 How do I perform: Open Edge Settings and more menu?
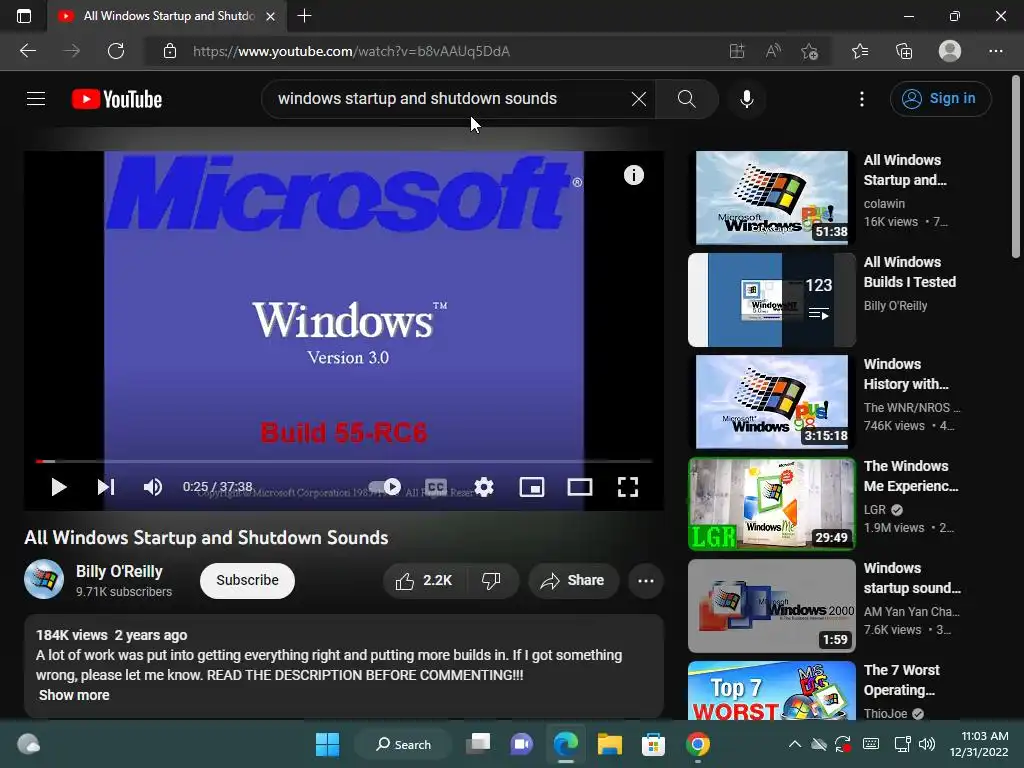click(995, 51)
